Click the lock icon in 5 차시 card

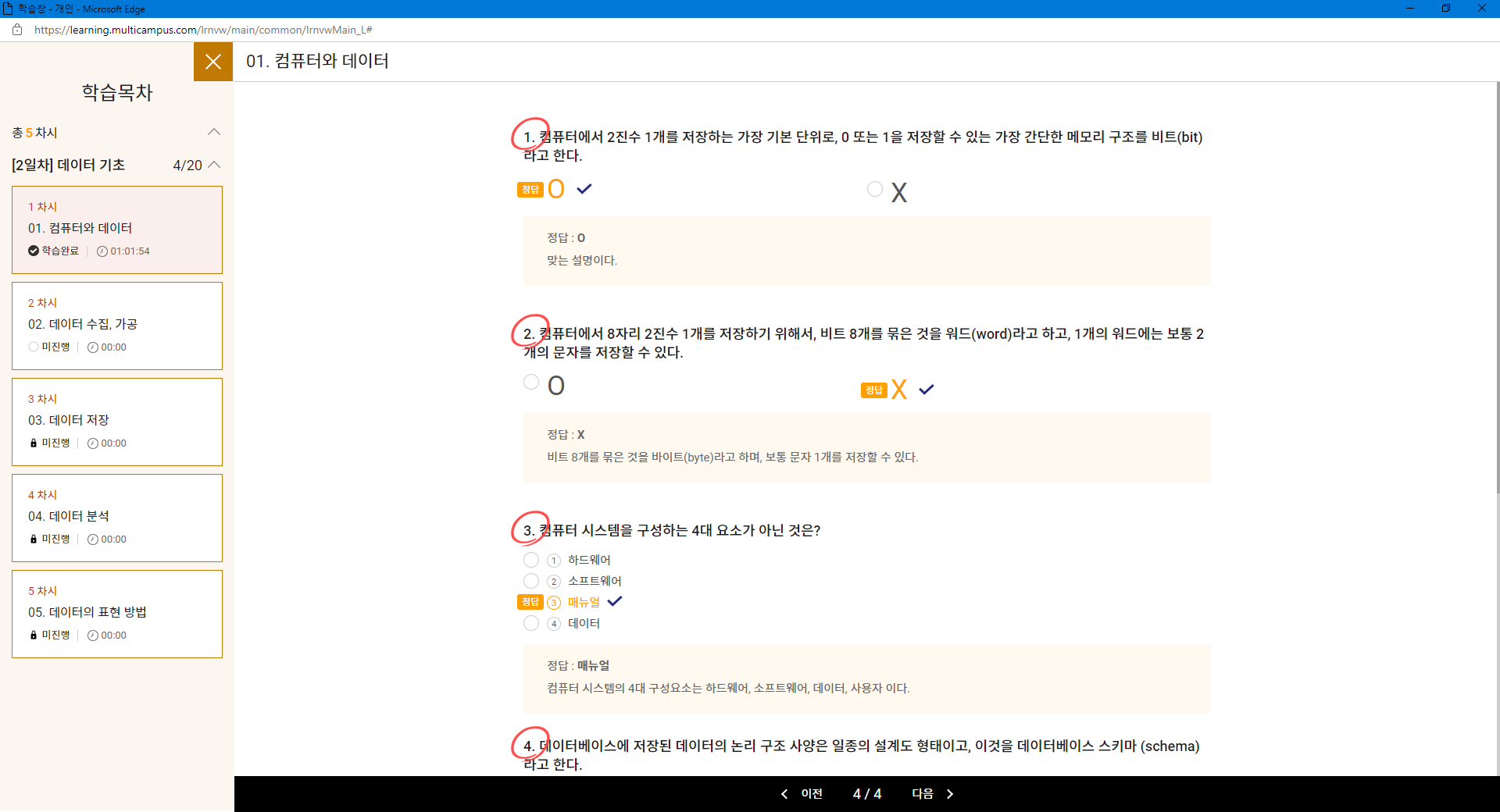point(34,635)
